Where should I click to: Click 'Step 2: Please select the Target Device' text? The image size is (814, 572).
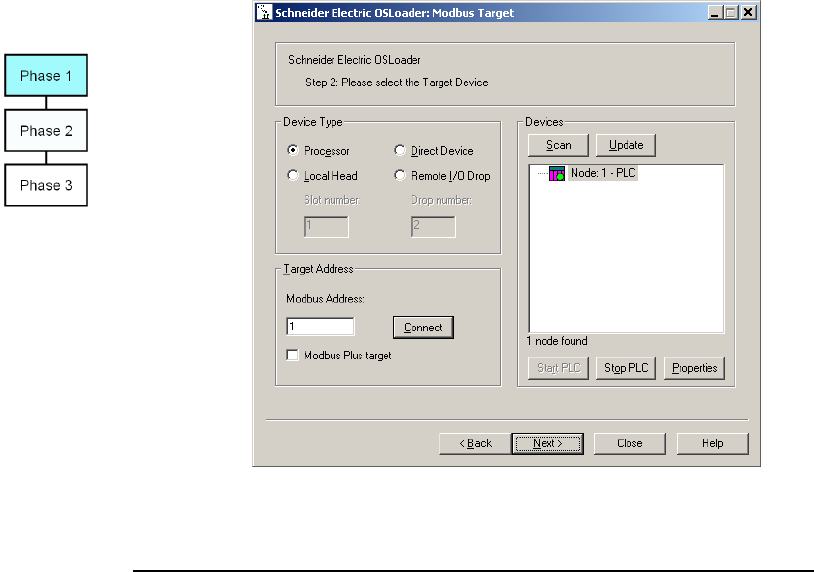click(397, 83)
